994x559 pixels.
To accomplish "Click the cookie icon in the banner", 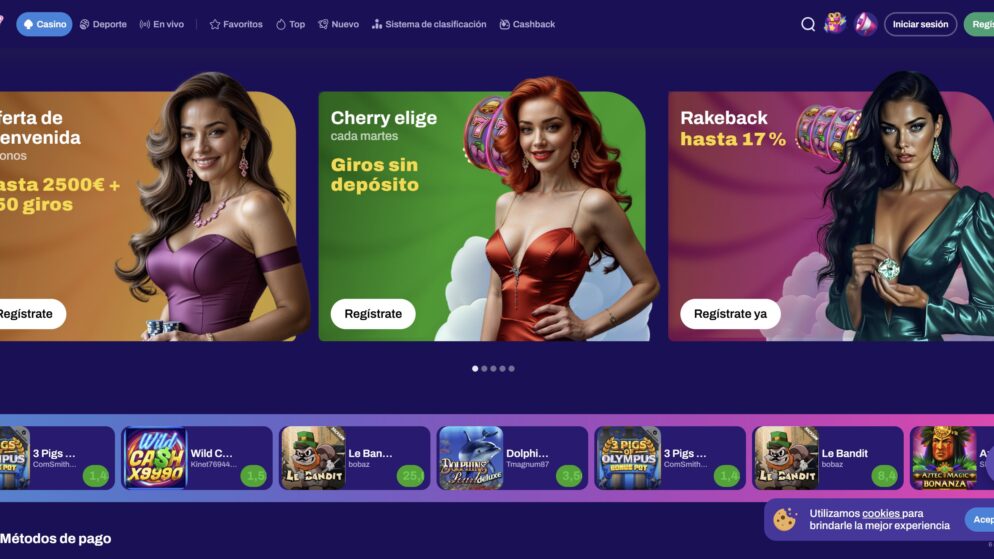I will click(784, 520).
